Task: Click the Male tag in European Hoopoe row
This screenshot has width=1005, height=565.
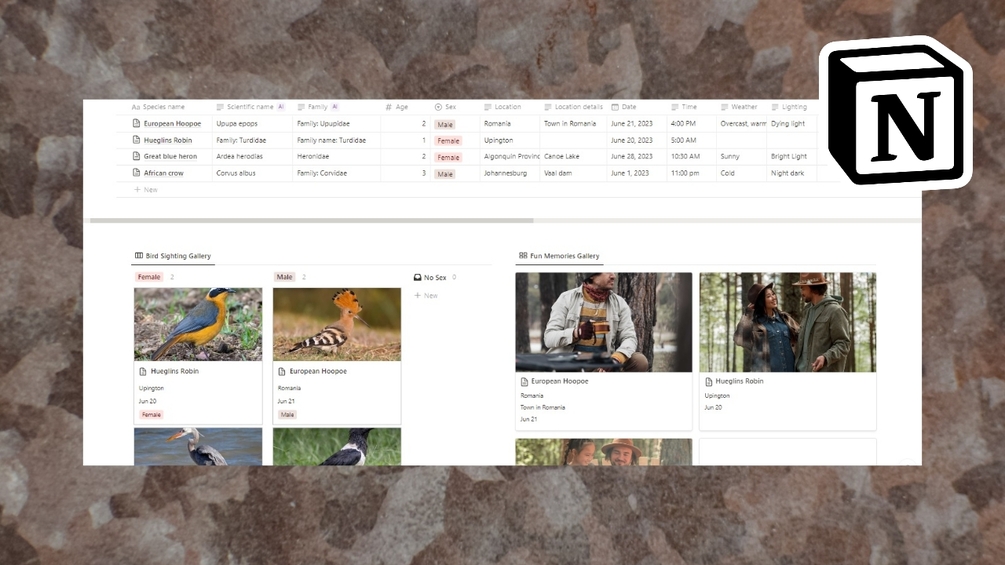Action: click(445, 124)
